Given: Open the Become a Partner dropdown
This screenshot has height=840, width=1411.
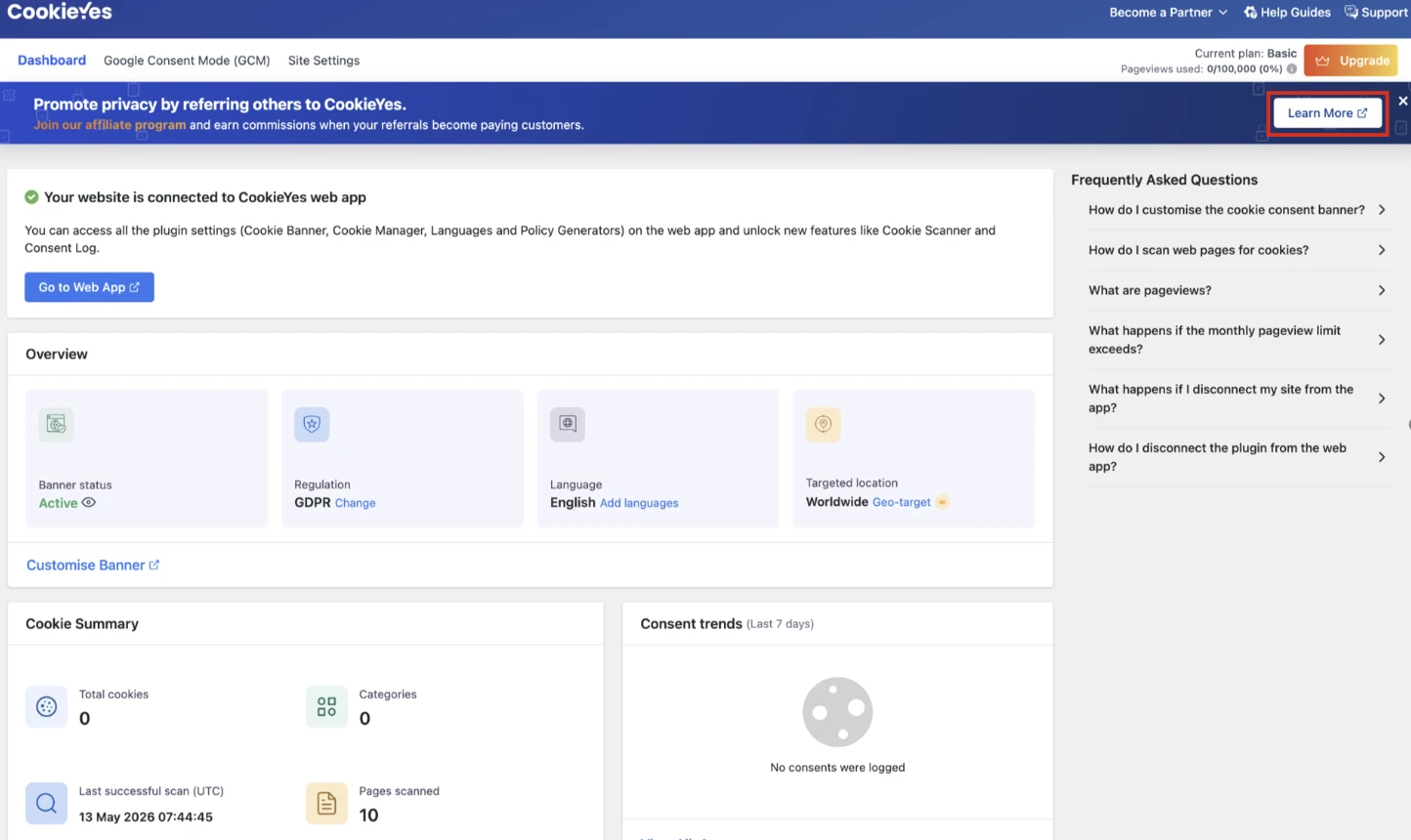Looking at the screenshot, I should click(x=1168, y=13).
